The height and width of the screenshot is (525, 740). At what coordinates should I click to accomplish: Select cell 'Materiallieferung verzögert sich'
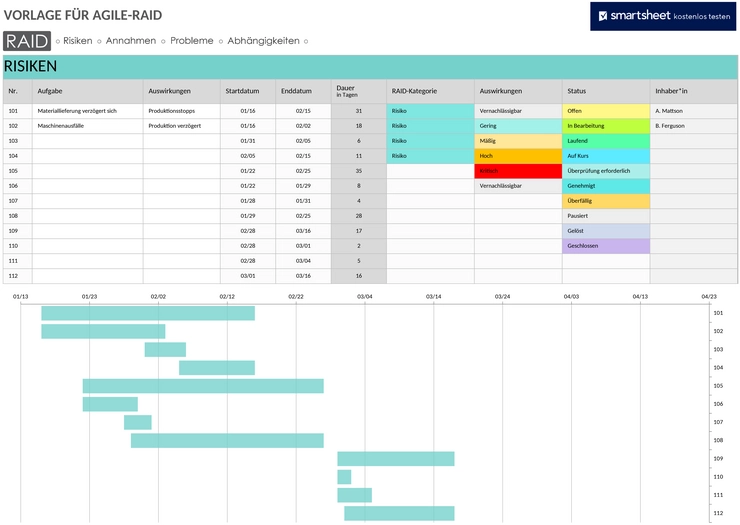88,111
